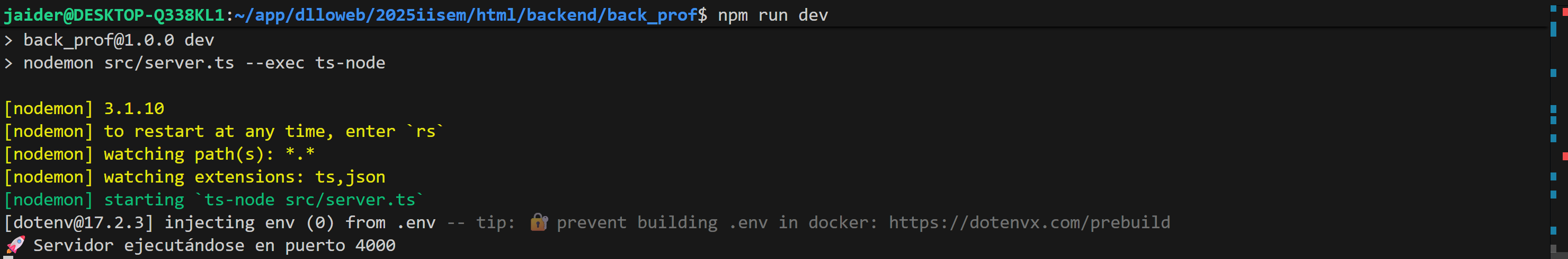
Task: Click the `rs` restart hint text
Action: (x=425, y=132)
